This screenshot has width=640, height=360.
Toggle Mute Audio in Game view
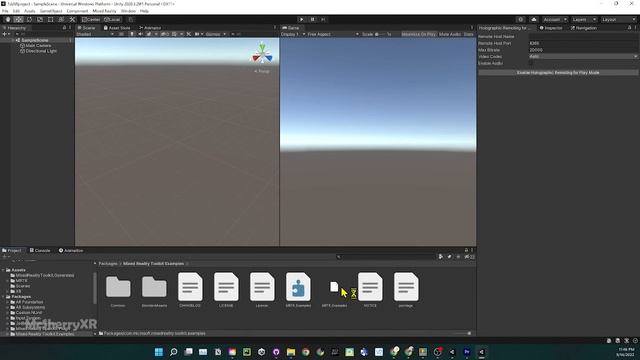(x=450, y=34)
